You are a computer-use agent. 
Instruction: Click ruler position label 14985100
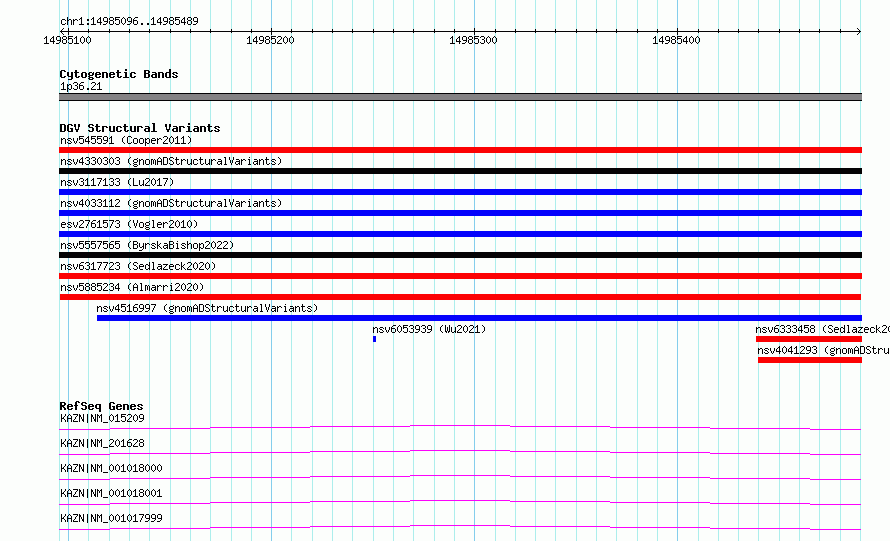(67, 40)
